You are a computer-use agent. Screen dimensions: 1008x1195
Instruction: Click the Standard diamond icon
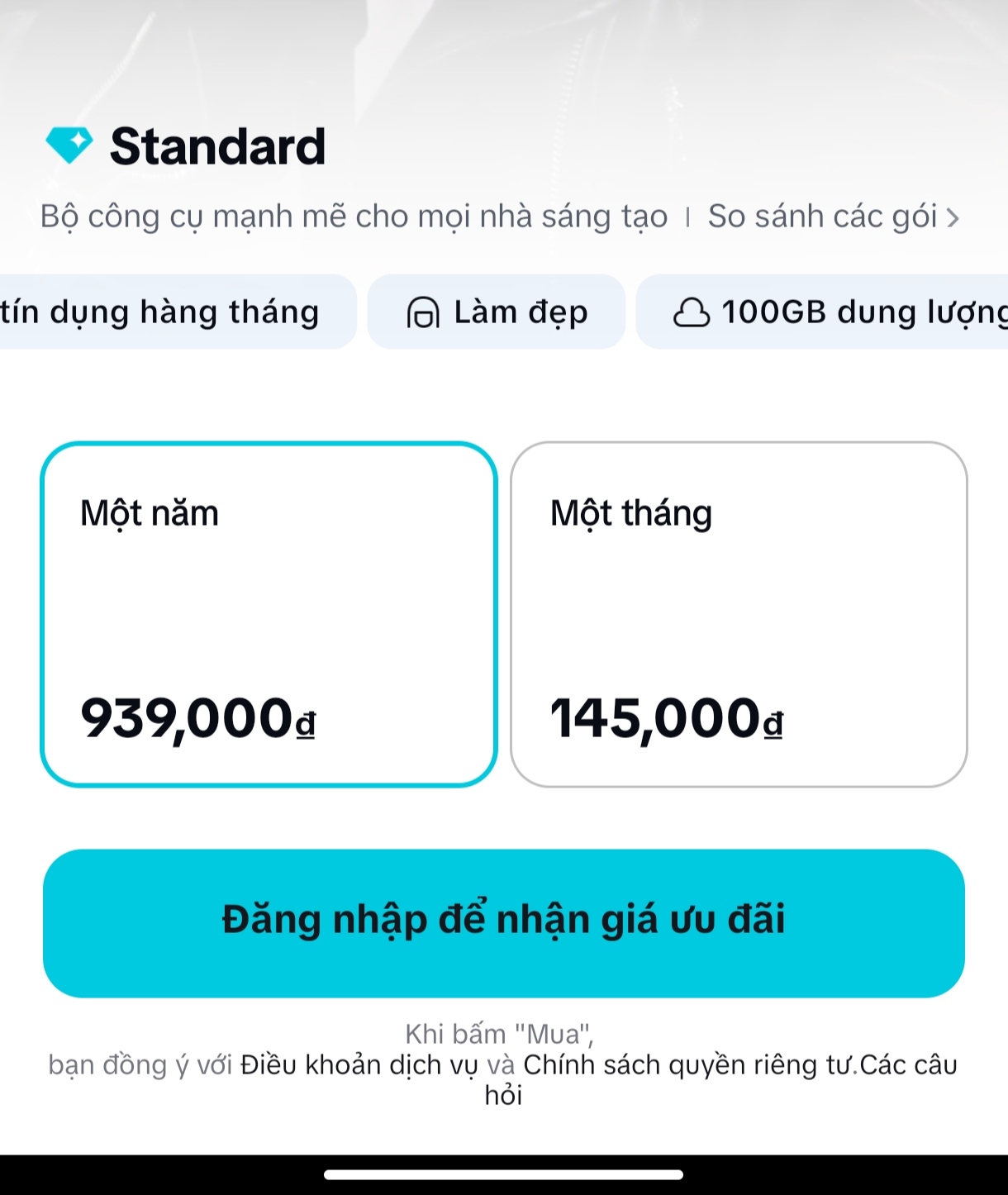click(69, 145)
